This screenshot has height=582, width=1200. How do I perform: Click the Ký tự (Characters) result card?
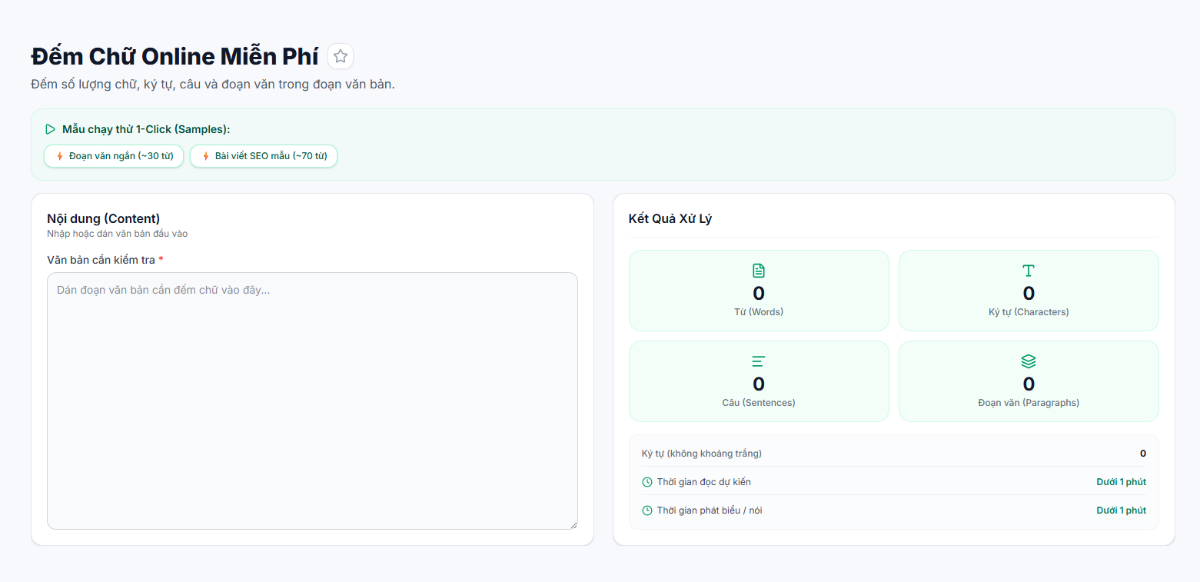coord(1029,290)
